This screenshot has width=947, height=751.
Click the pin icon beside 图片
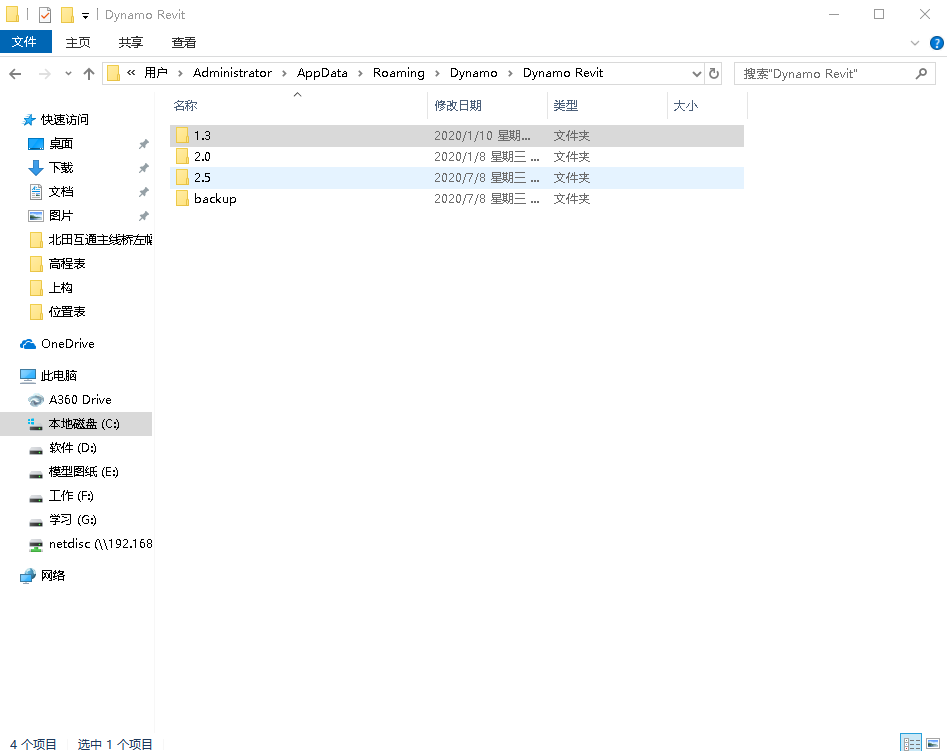point(143,216)
